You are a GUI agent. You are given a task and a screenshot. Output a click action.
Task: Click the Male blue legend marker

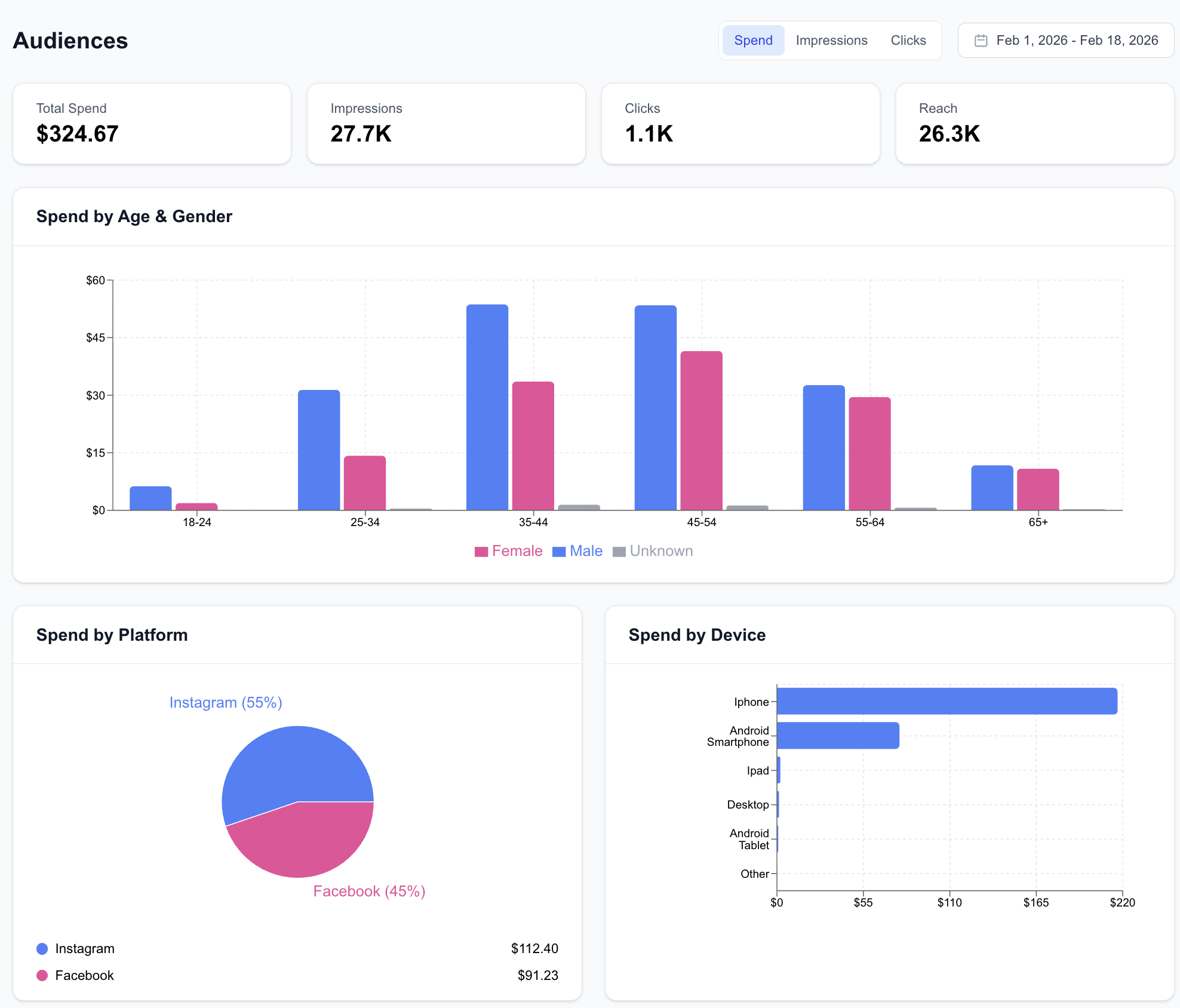560,551
